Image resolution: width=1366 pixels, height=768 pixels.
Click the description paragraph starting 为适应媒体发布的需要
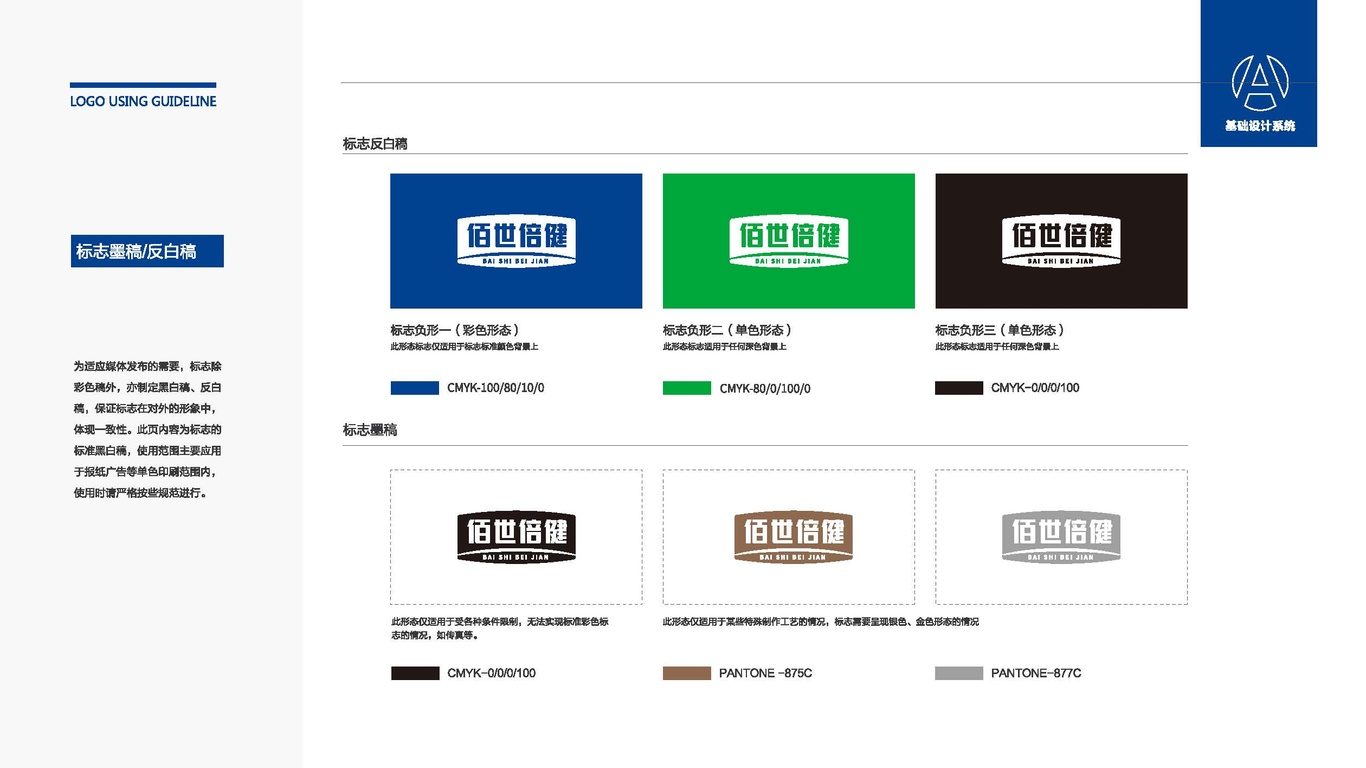point(147,430)
